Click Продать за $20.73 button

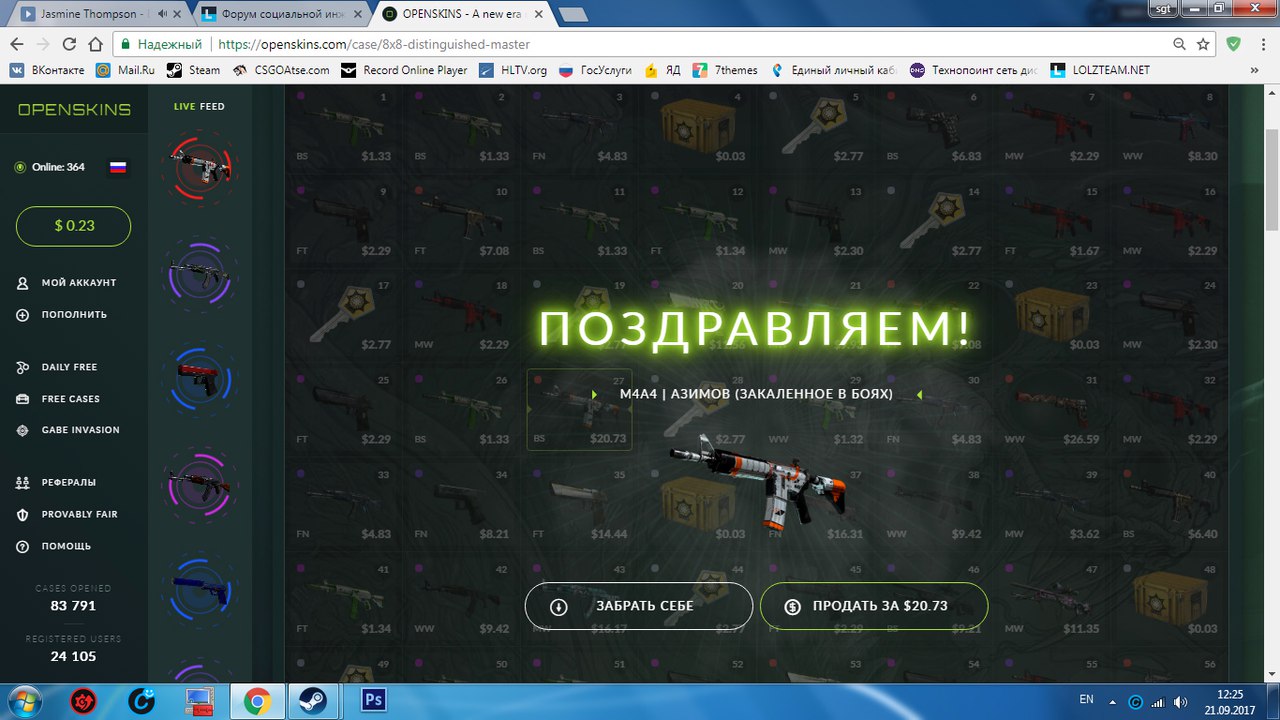(874, 606)
